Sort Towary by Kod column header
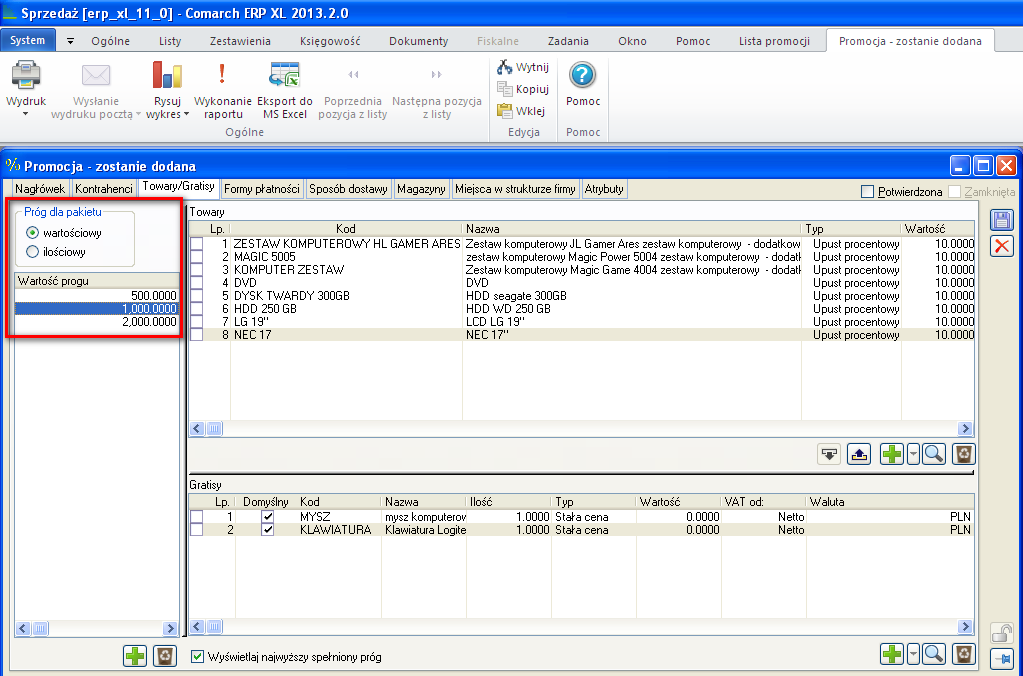Viewport: 1023px width, 676px height. tap(346, 229)
